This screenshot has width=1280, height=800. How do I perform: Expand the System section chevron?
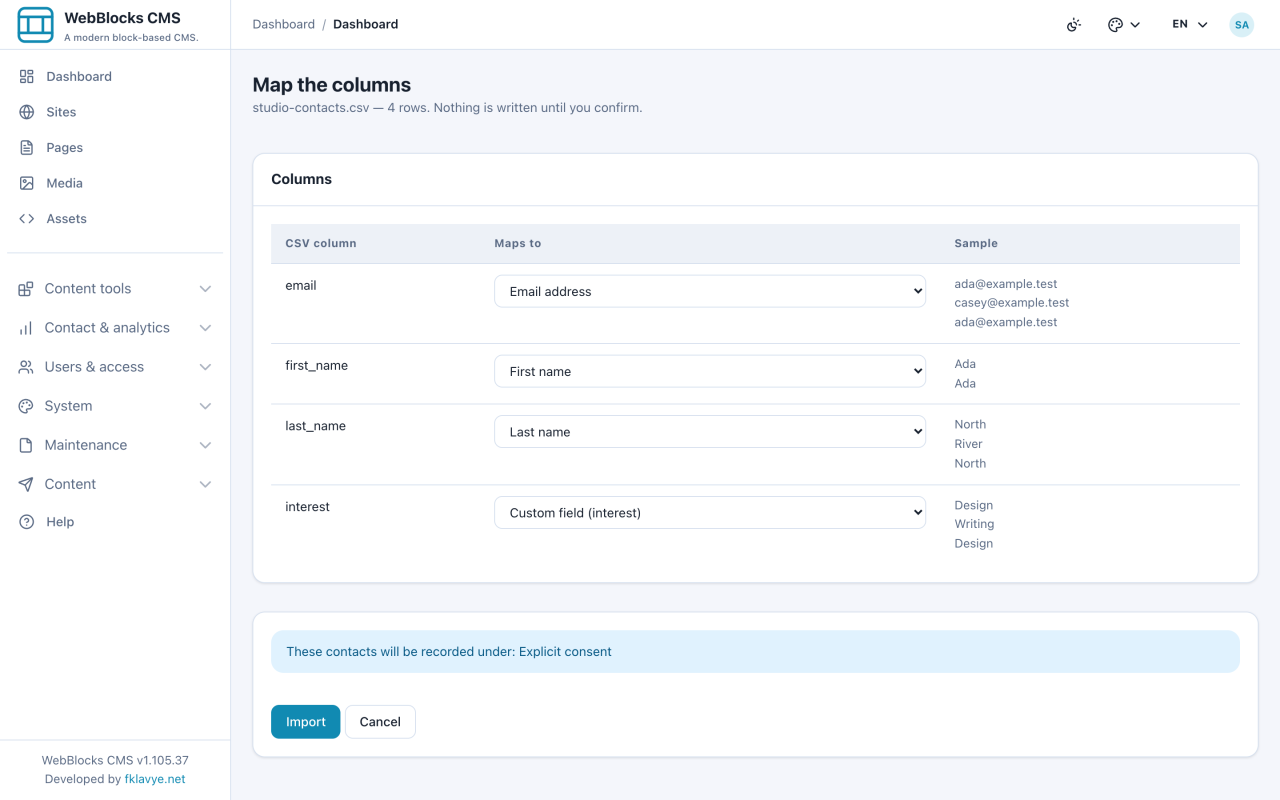click(205, 406)
